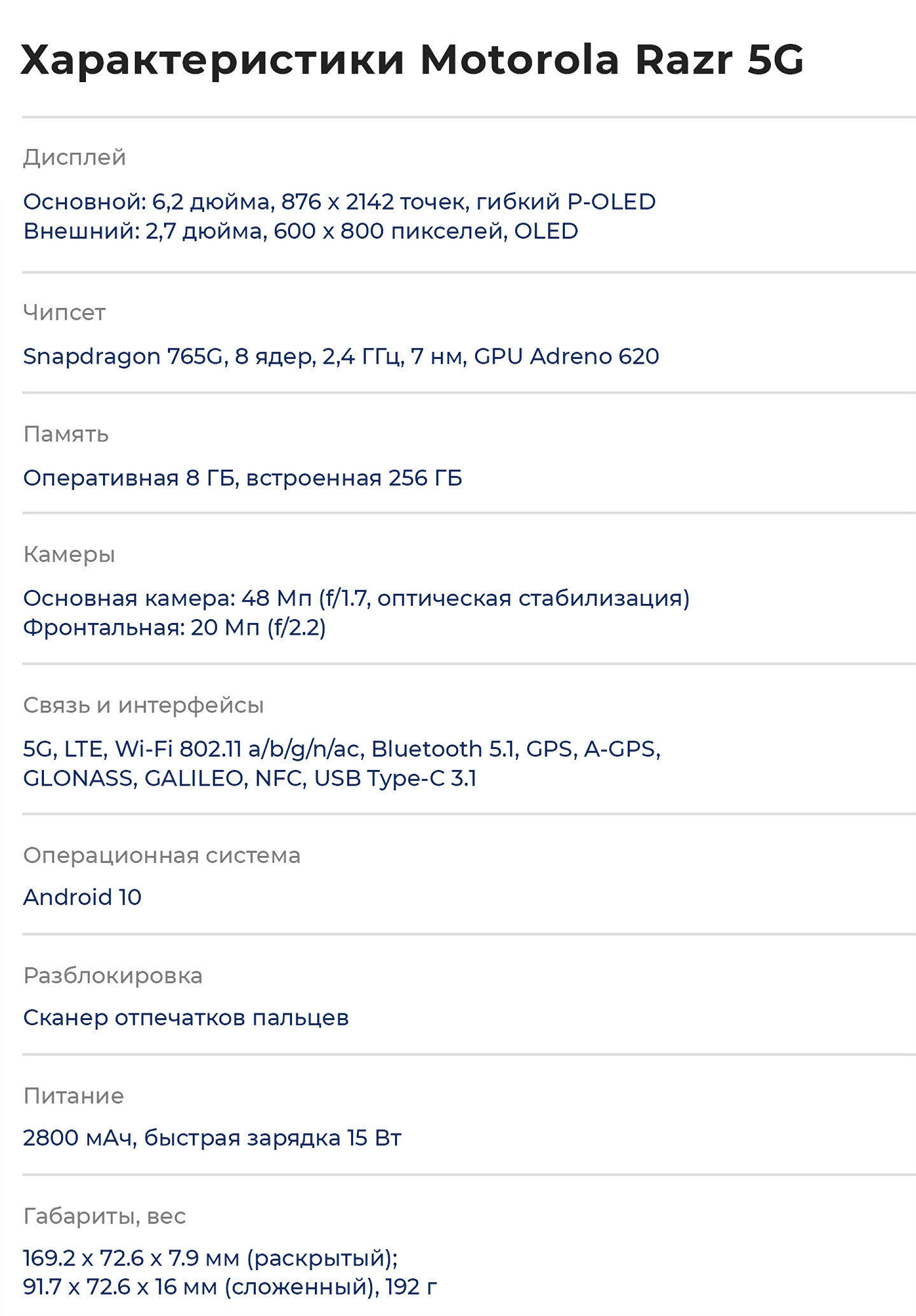Click the Дисплей section label
This screenshot has height=1316, width=916.
pos(74,157)
